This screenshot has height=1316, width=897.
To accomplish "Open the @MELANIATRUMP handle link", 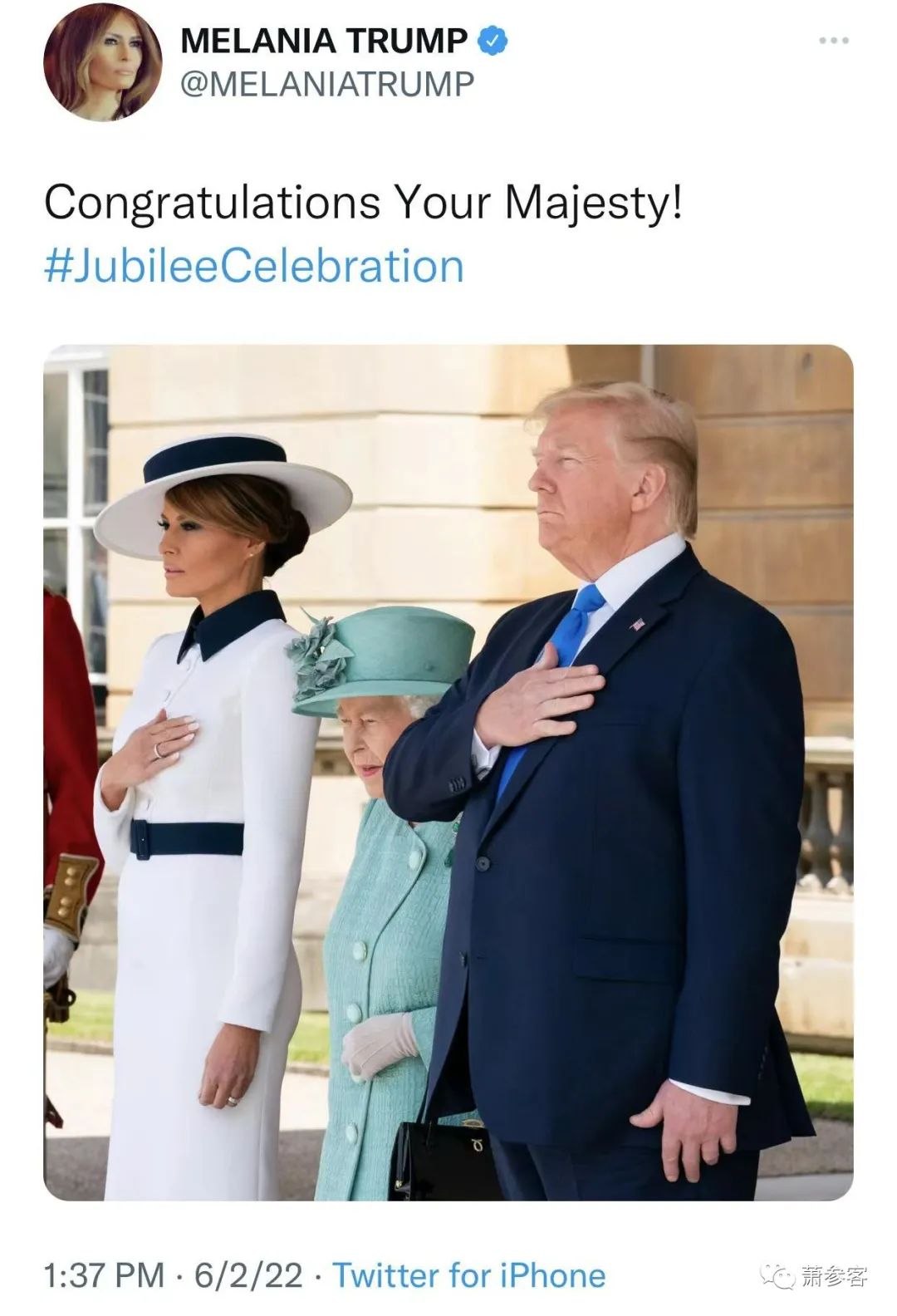I will pos(327,84).
